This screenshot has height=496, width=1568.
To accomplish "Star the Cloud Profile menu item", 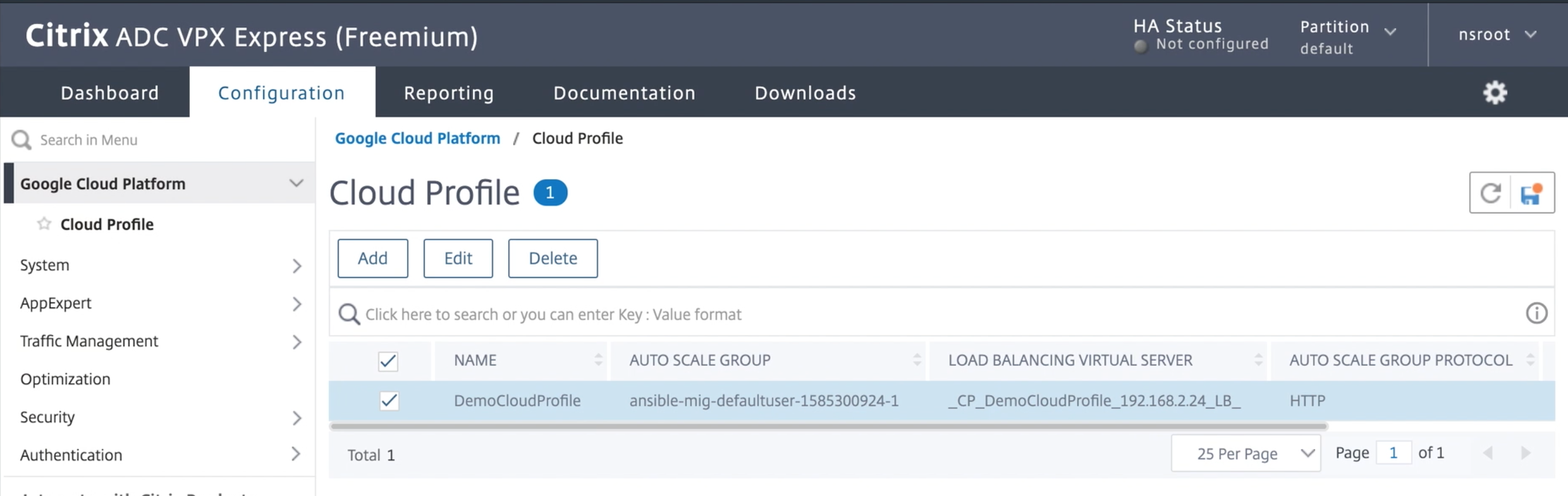I will [x=44, y=223].
